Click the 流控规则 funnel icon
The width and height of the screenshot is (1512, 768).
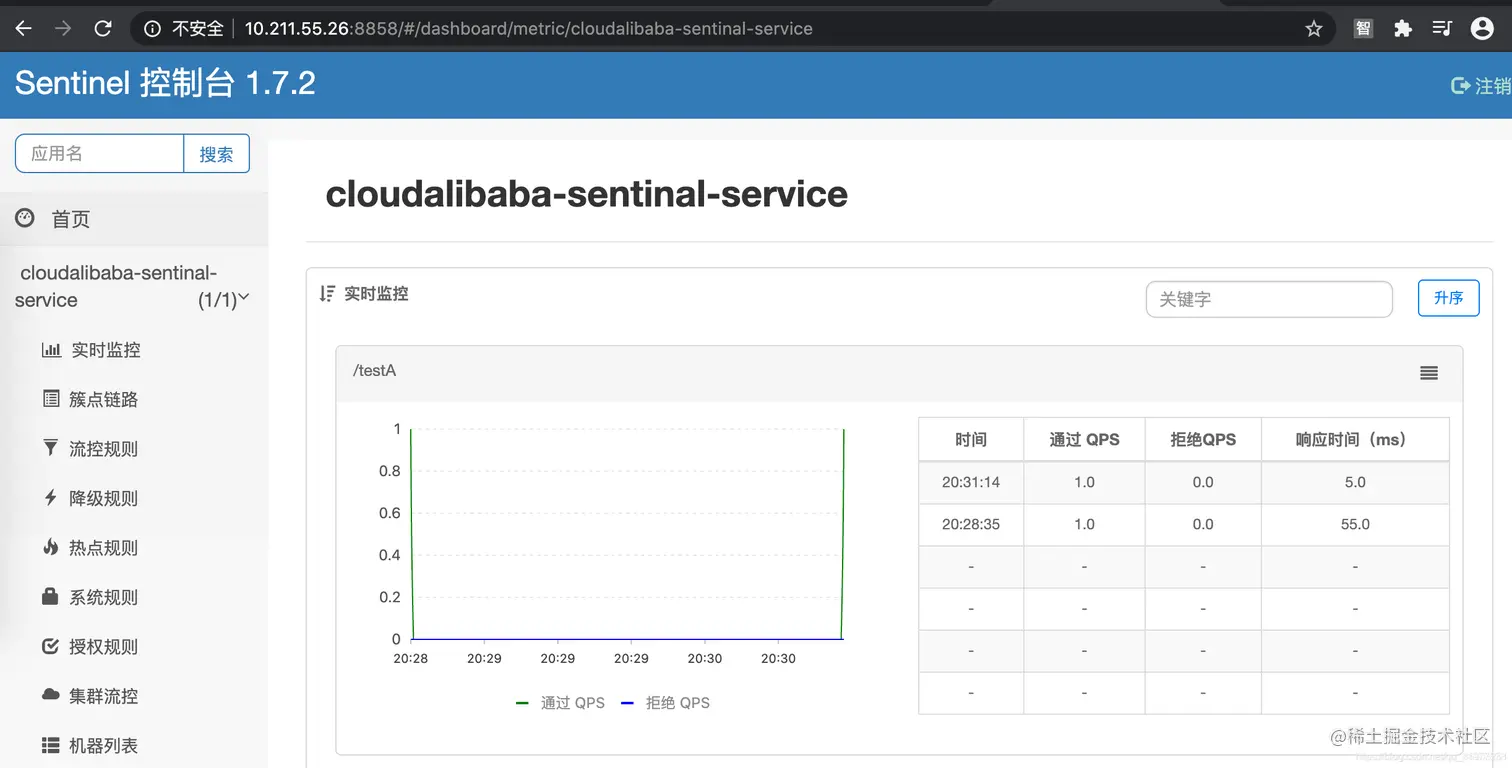[x=51, y=447]
